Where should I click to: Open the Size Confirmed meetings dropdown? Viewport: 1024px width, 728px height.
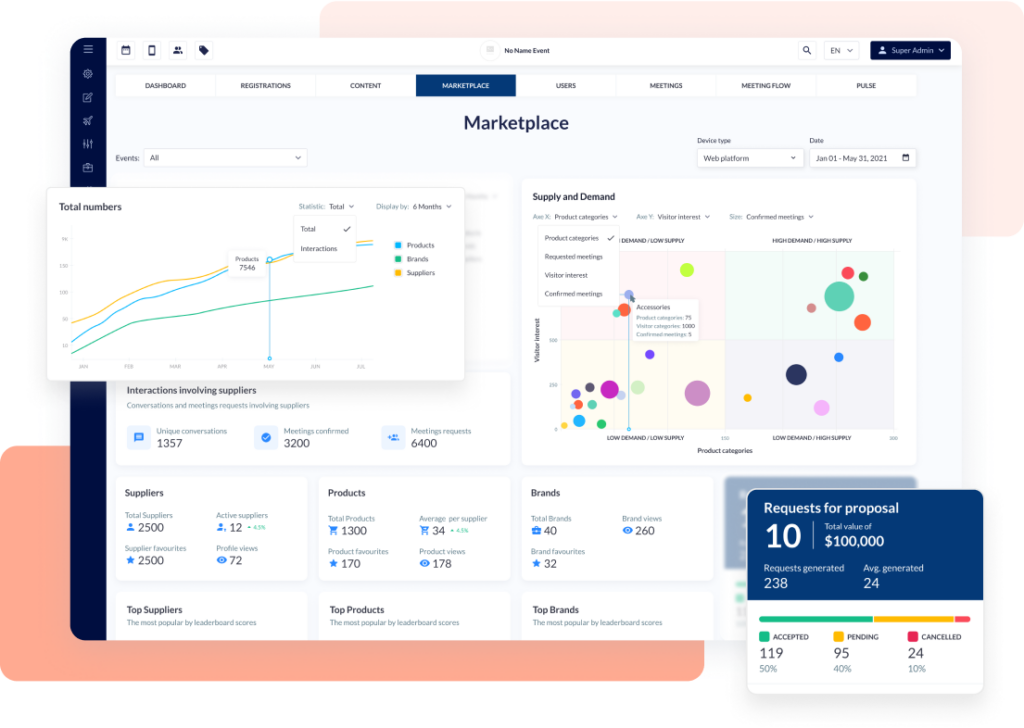coord(780,217)
